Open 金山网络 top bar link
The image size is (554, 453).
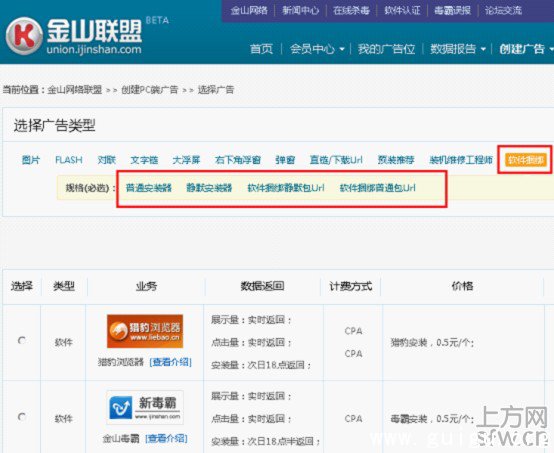pos(249,10)
